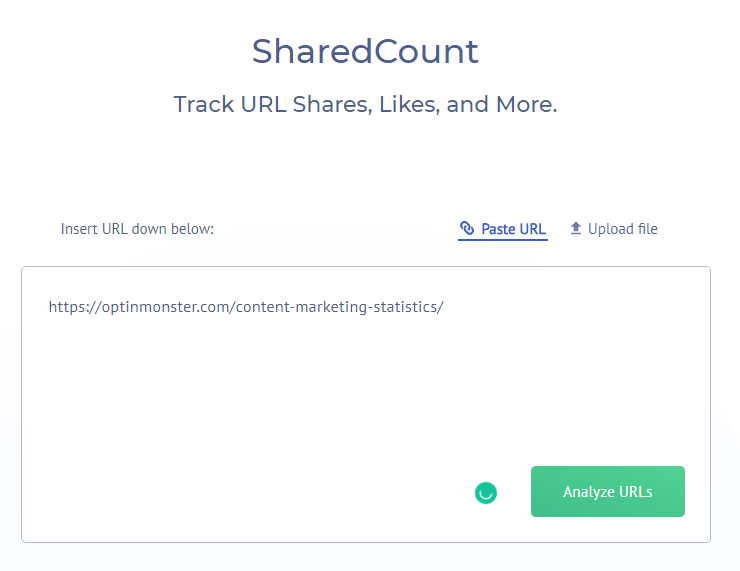Place cursor after "content-marketing-statistics/" in the URL
Image resolution: width=740 pixels, height=571 pixels.
click(x=445, y=307)
